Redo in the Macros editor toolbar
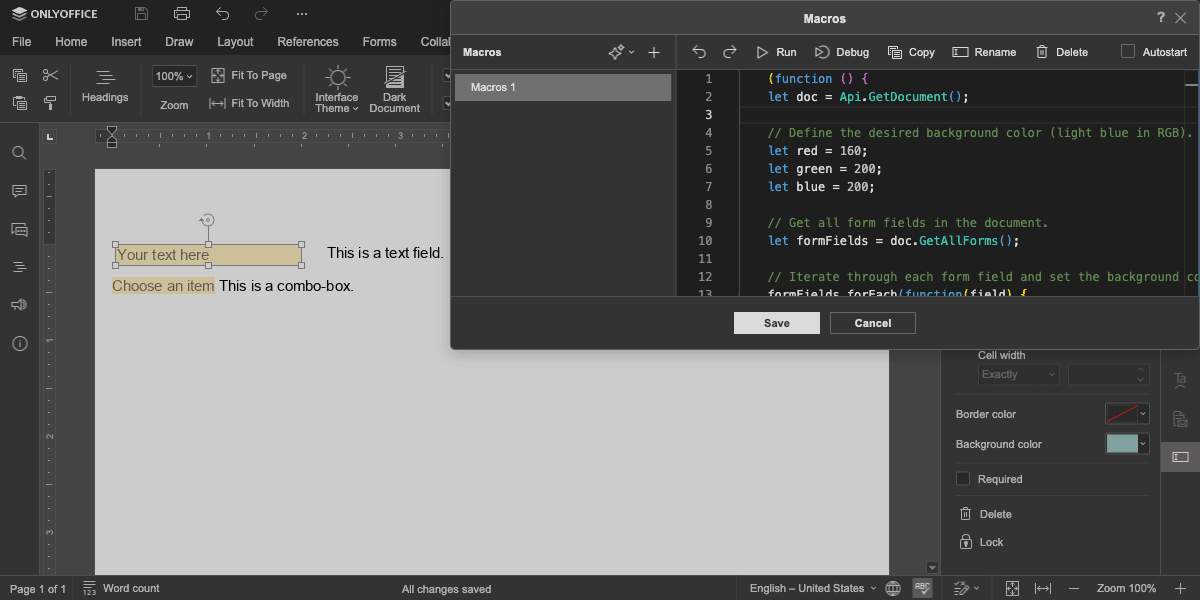The width and height of the screenshot is (1200, 600). [x=730, y=52]
